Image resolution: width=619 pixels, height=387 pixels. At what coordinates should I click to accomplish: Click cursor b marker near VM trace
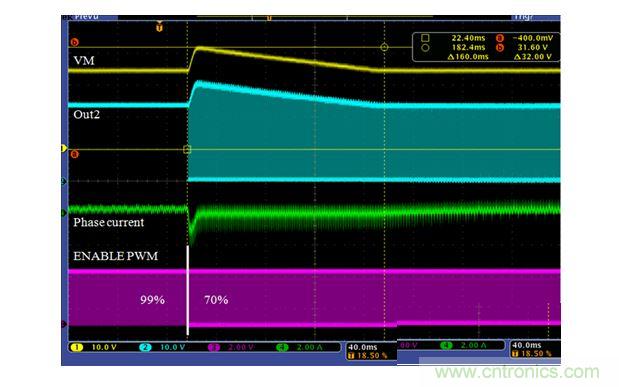(74, 42)
